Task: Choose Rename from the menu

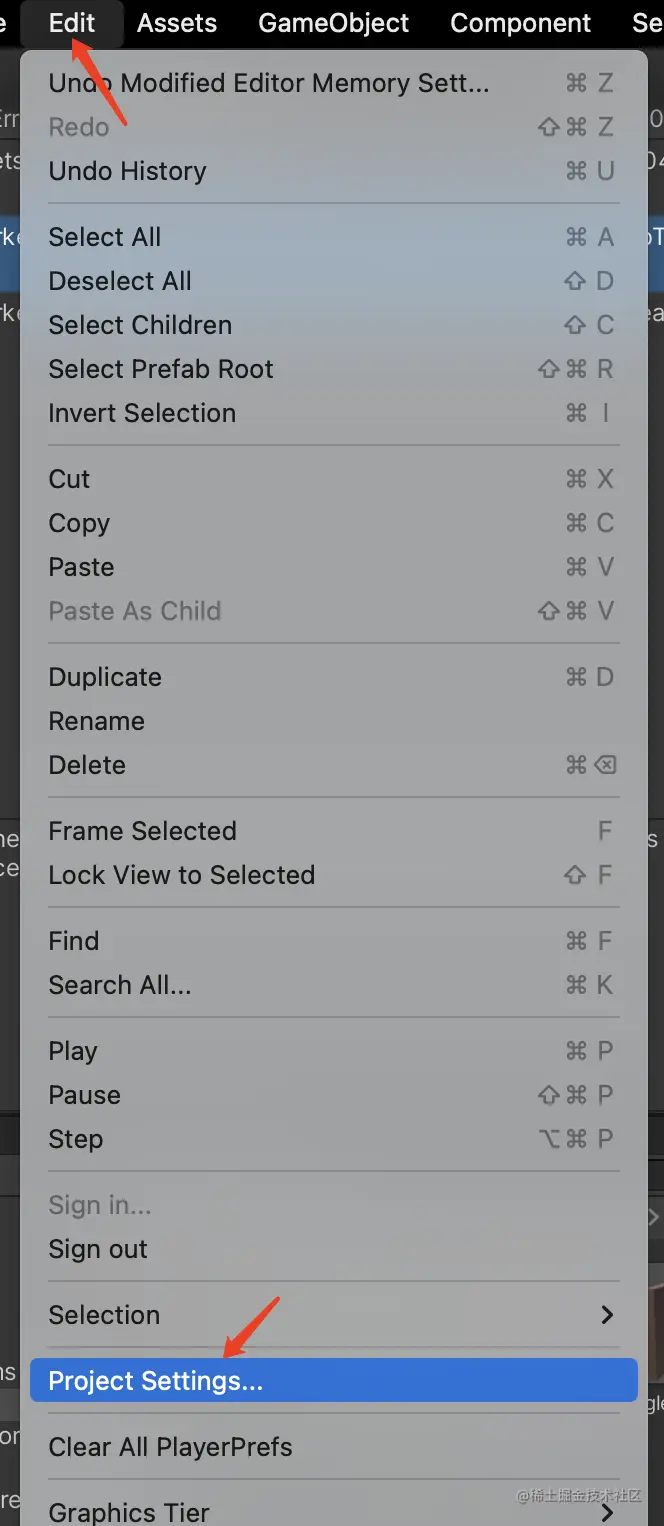Action: click(x=96, y=721)
